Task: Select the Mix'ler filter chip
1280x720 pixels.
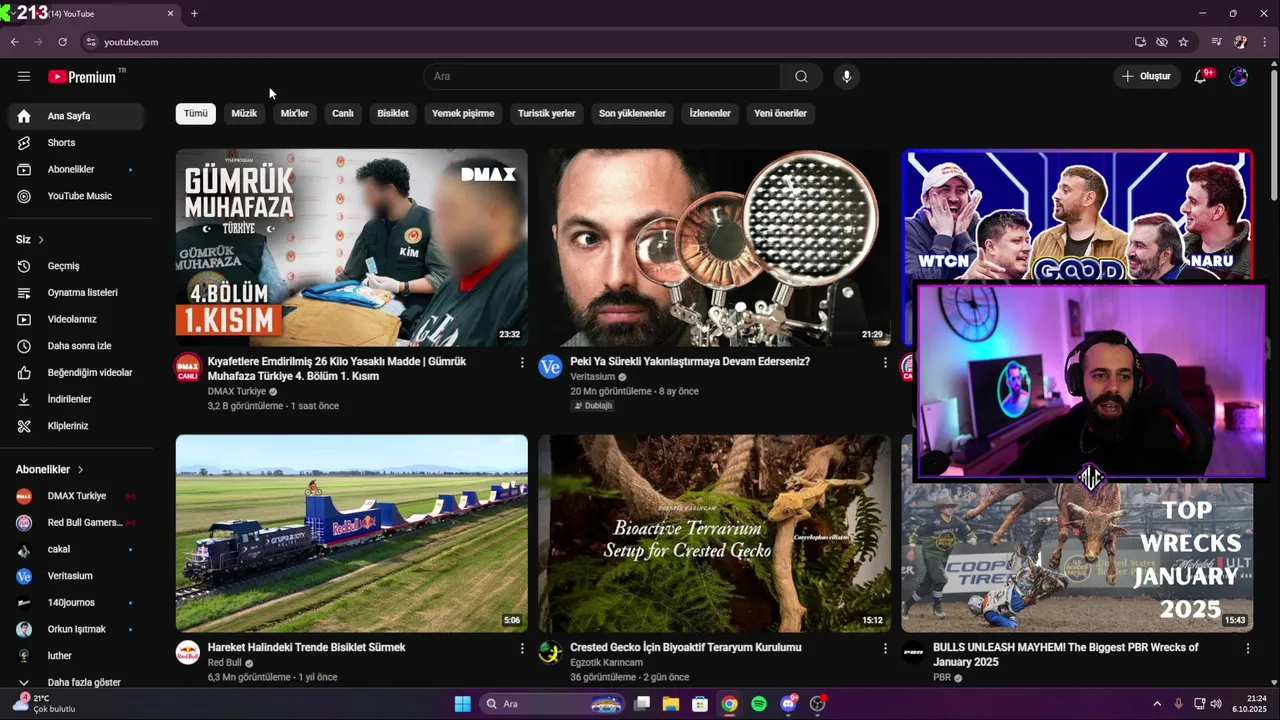Action: tap(295, 113)
